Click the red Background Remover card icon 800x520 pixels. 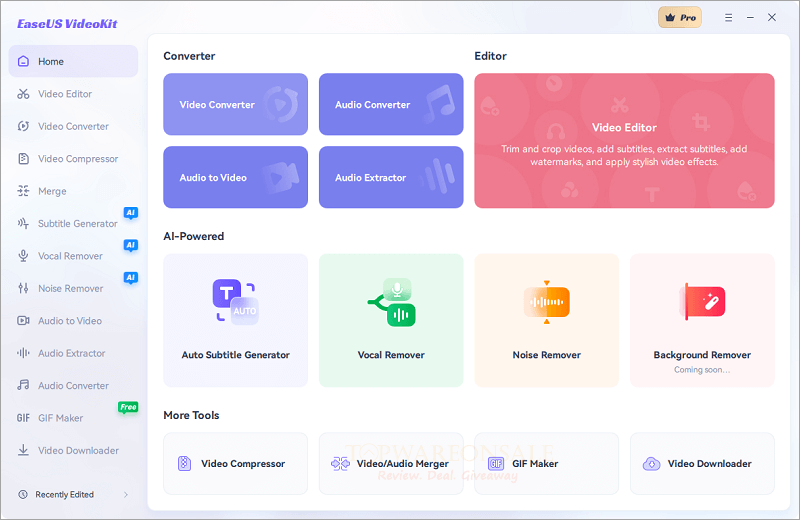coord(702,302)
